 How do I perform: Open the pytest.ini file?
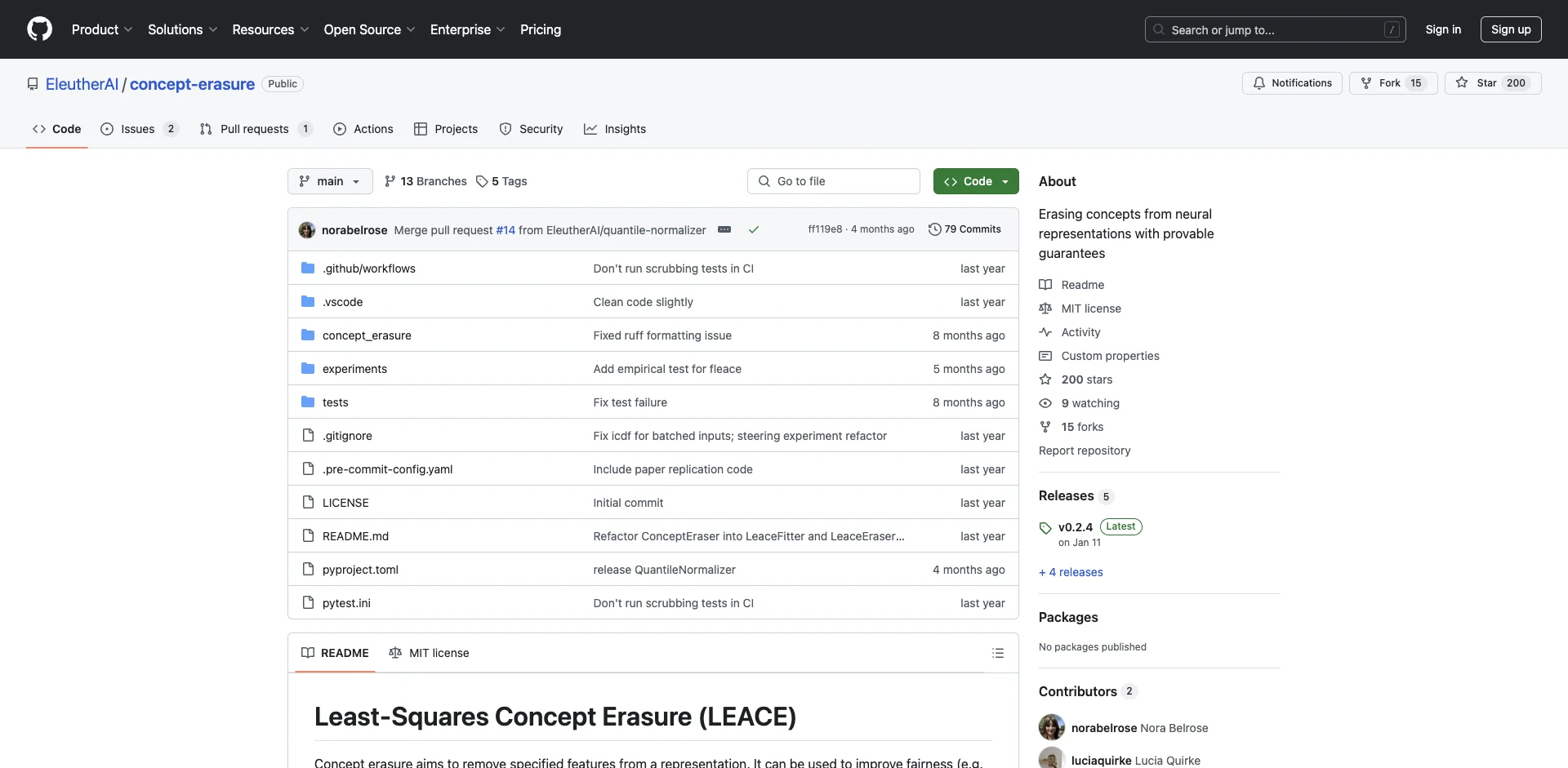[x=346, y=603]
